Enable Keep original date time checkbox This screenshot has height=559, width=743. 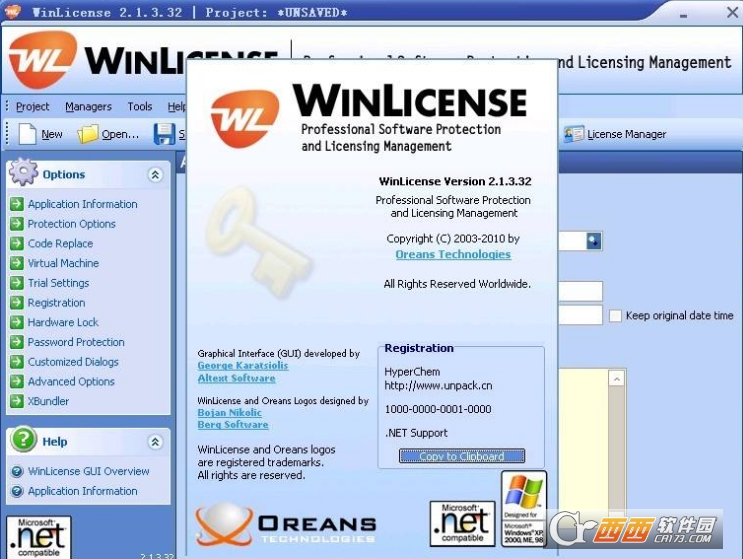pos(615,316)
